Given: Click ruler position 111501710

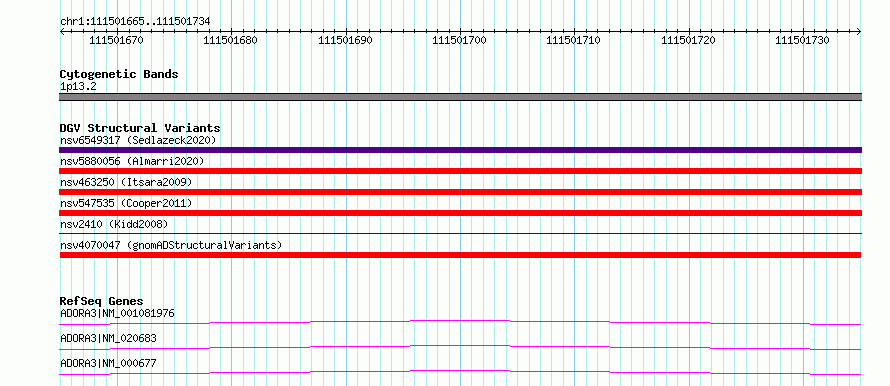Looking at the screenshot, I should coord(573,40).
